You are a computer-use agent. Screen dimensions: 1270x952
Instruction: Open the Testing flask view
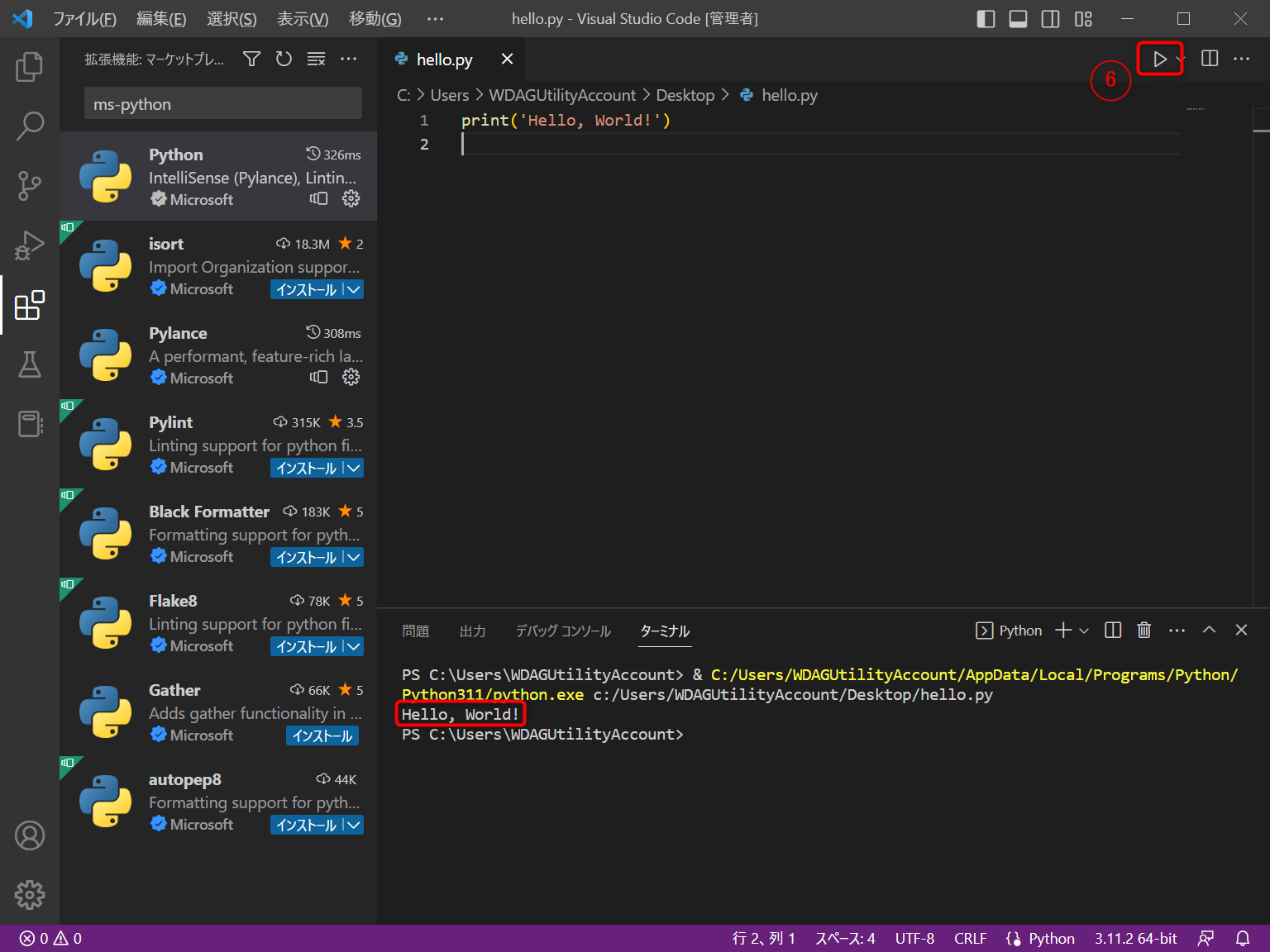(30, 364)
